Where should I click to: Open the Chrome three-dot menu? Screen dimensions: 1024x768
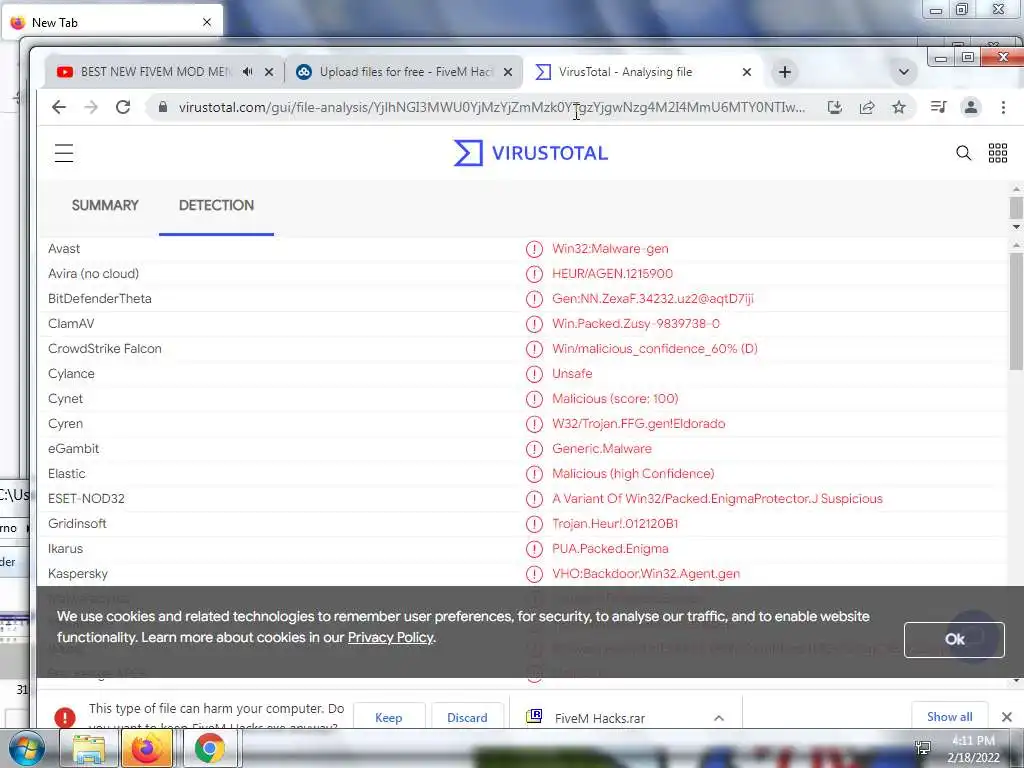[1003, 107]
